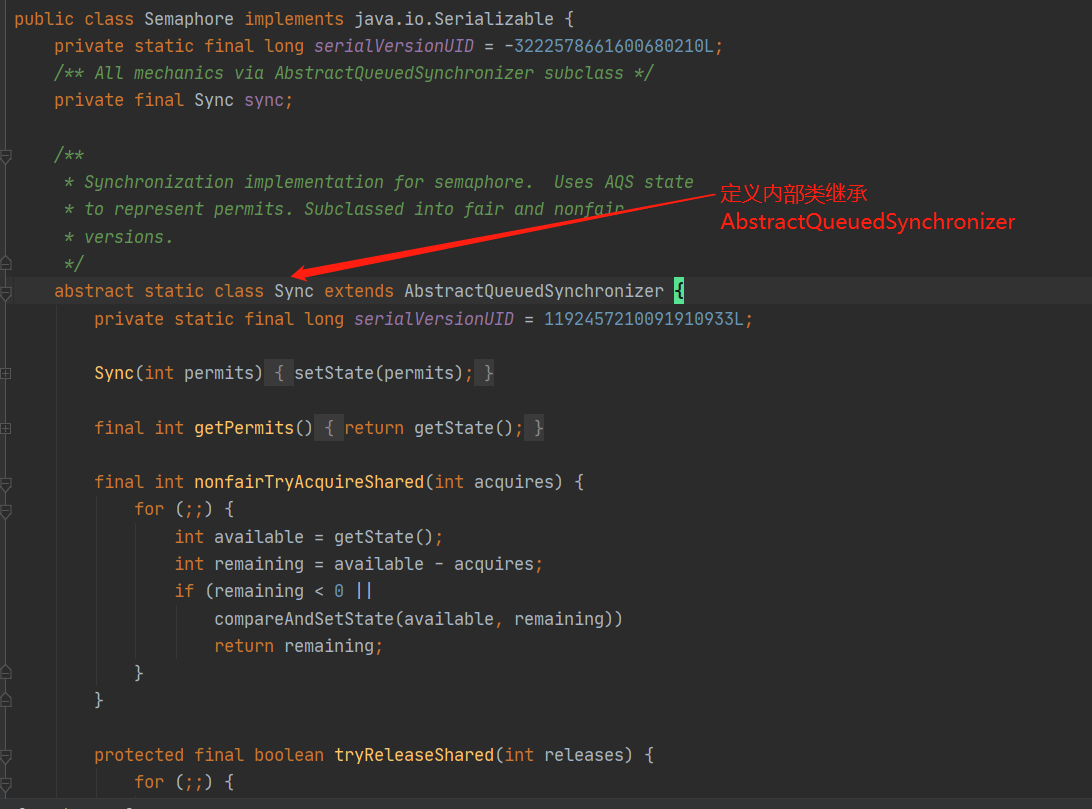Click fold end marker at Javadoc closing line
The image size is (1092, 809).
6,264
